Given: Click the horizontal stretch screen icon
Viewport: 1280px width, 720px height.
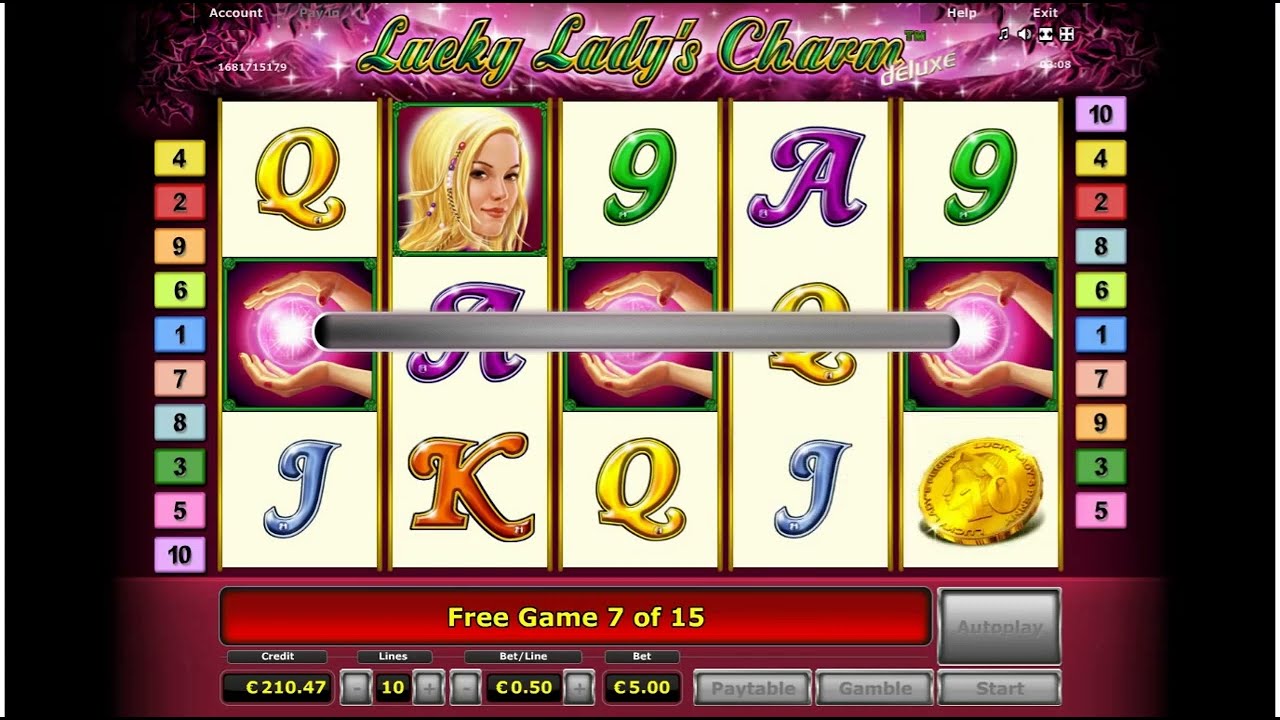Looking at the screenshot, I should (1046, 34).
